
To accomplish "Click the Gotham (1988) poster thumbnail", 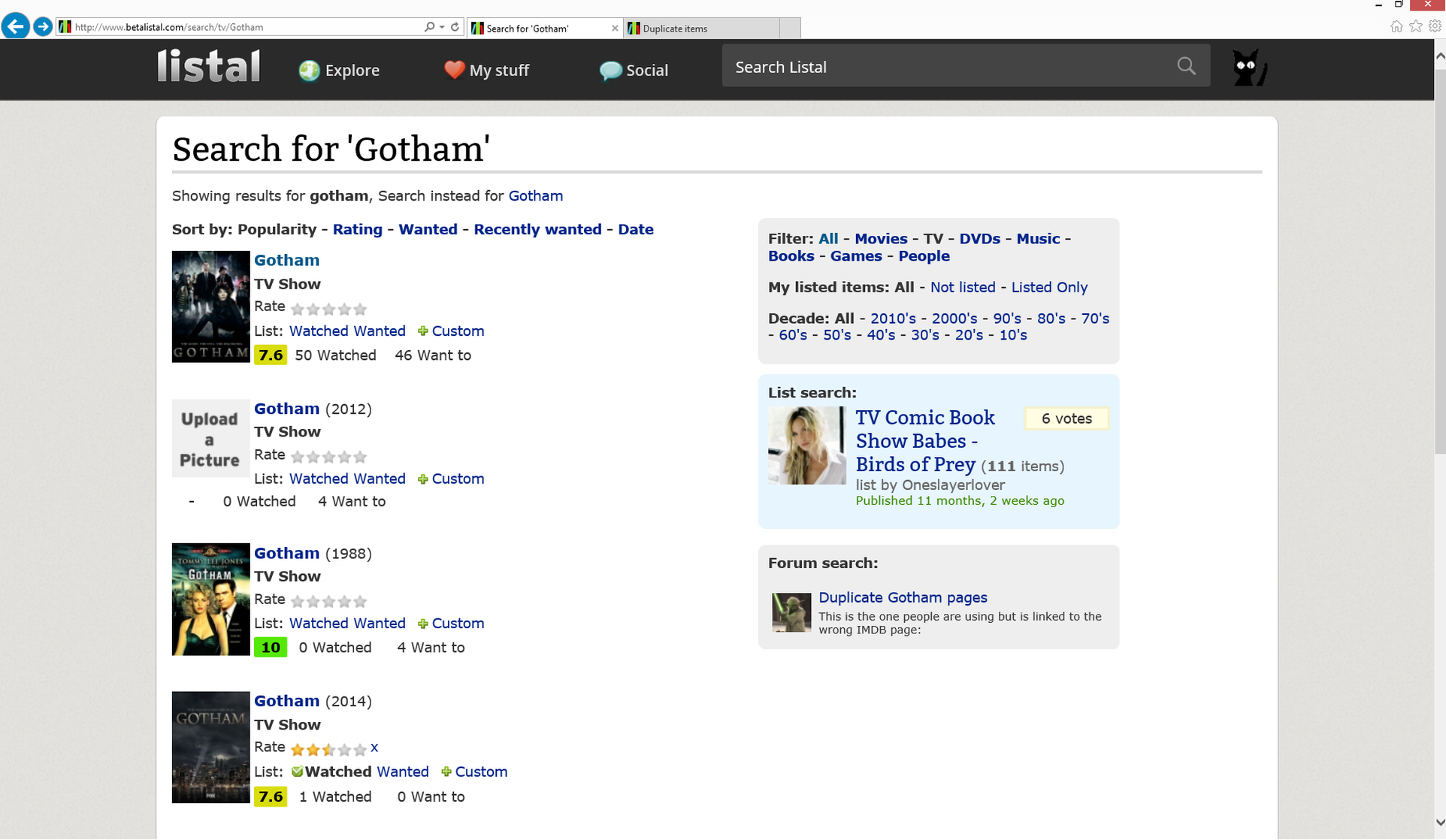I will coord(210,600).
